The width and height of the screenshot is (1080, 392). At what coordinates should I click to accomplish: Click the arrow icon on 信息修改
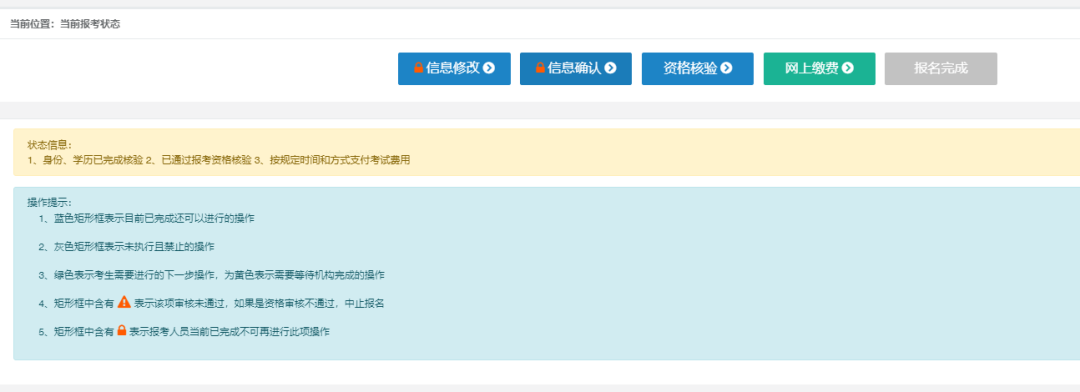click(x=489, y=68)
